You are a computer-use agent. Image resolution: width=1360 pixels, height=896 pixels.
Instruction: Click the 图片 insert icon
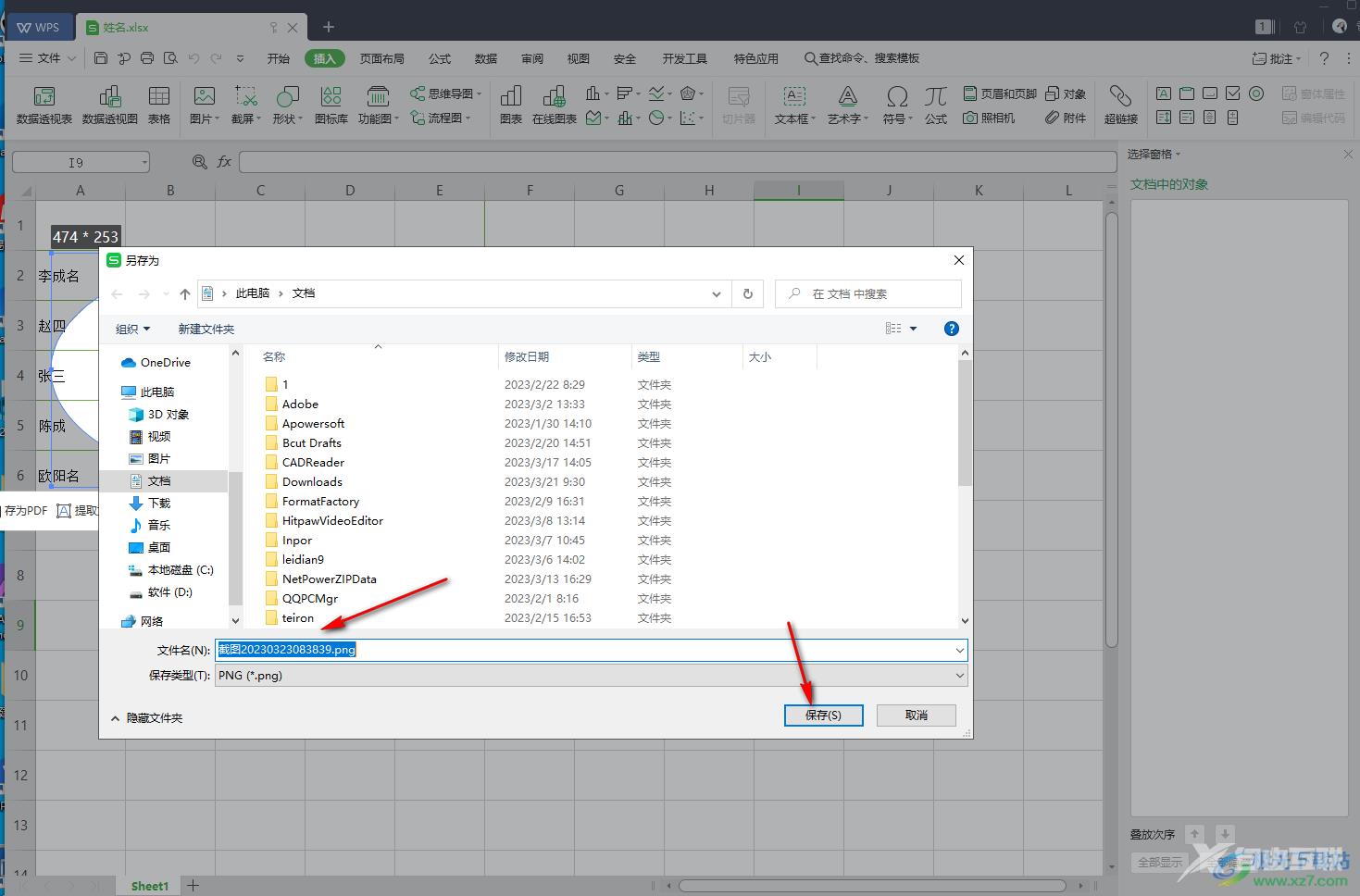205,106
